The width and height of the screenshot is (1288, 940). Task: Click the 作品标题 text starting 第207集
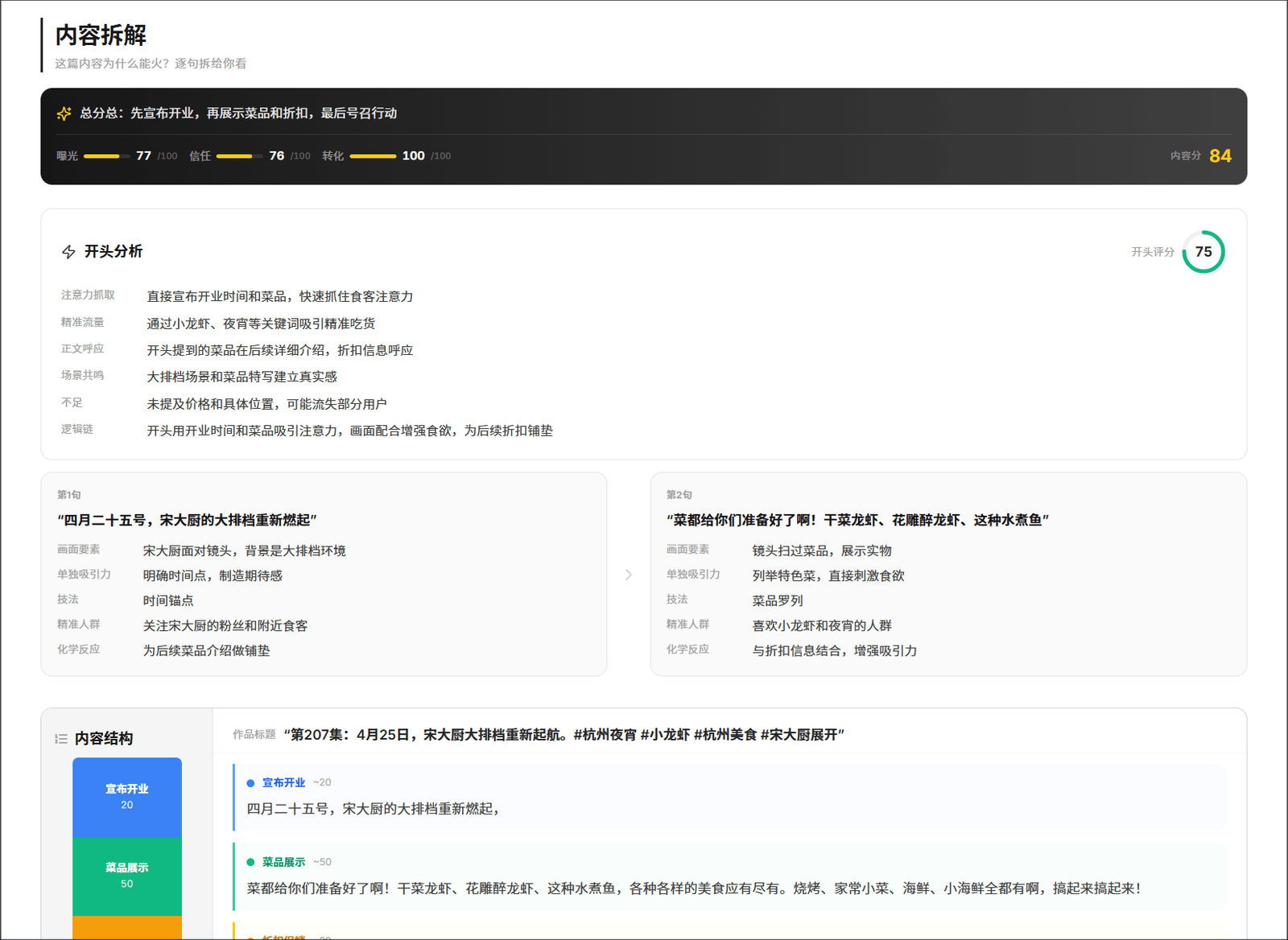click(564, 735)
